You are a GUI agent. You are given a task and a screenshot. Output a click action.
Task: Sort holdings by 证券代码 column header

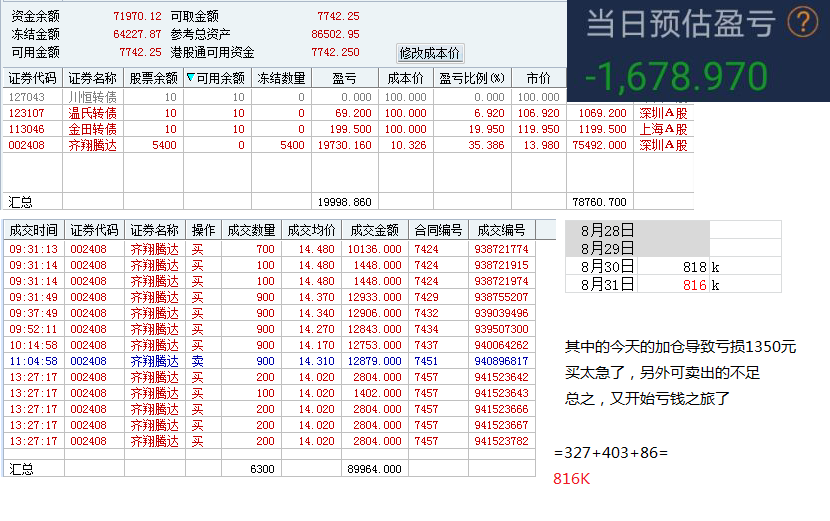pyautogui.click(x=33, y=78)
